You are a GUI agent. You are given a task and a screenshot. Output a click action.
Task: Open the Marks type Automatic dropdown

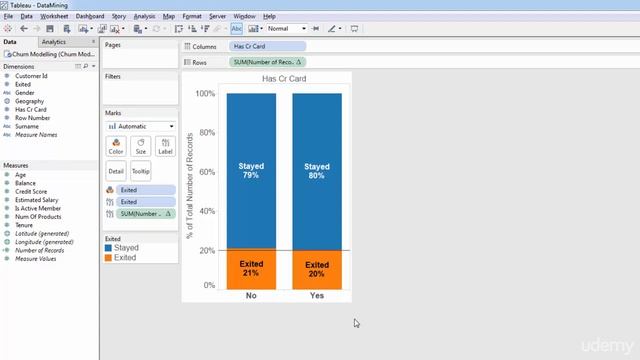[141, 127]
